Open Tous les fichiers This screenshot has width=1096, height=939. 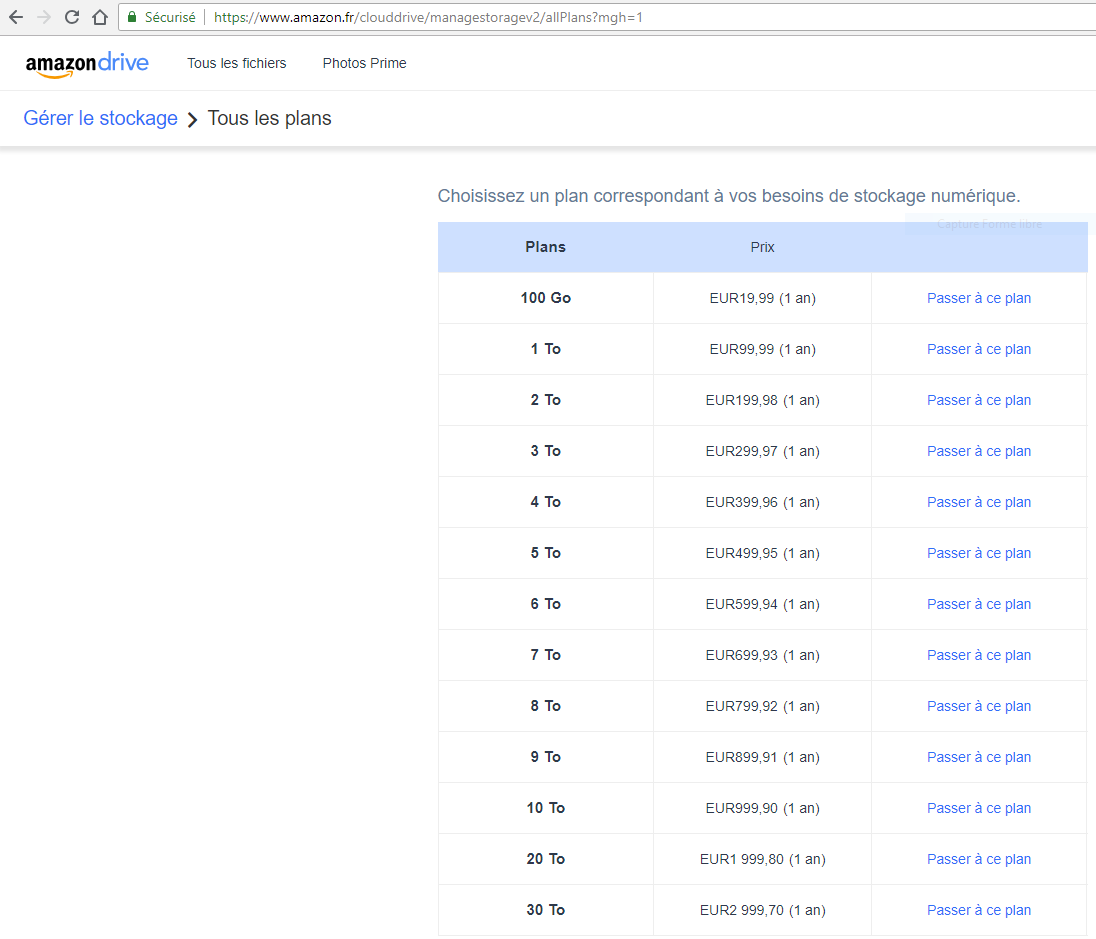click(236, 63)
